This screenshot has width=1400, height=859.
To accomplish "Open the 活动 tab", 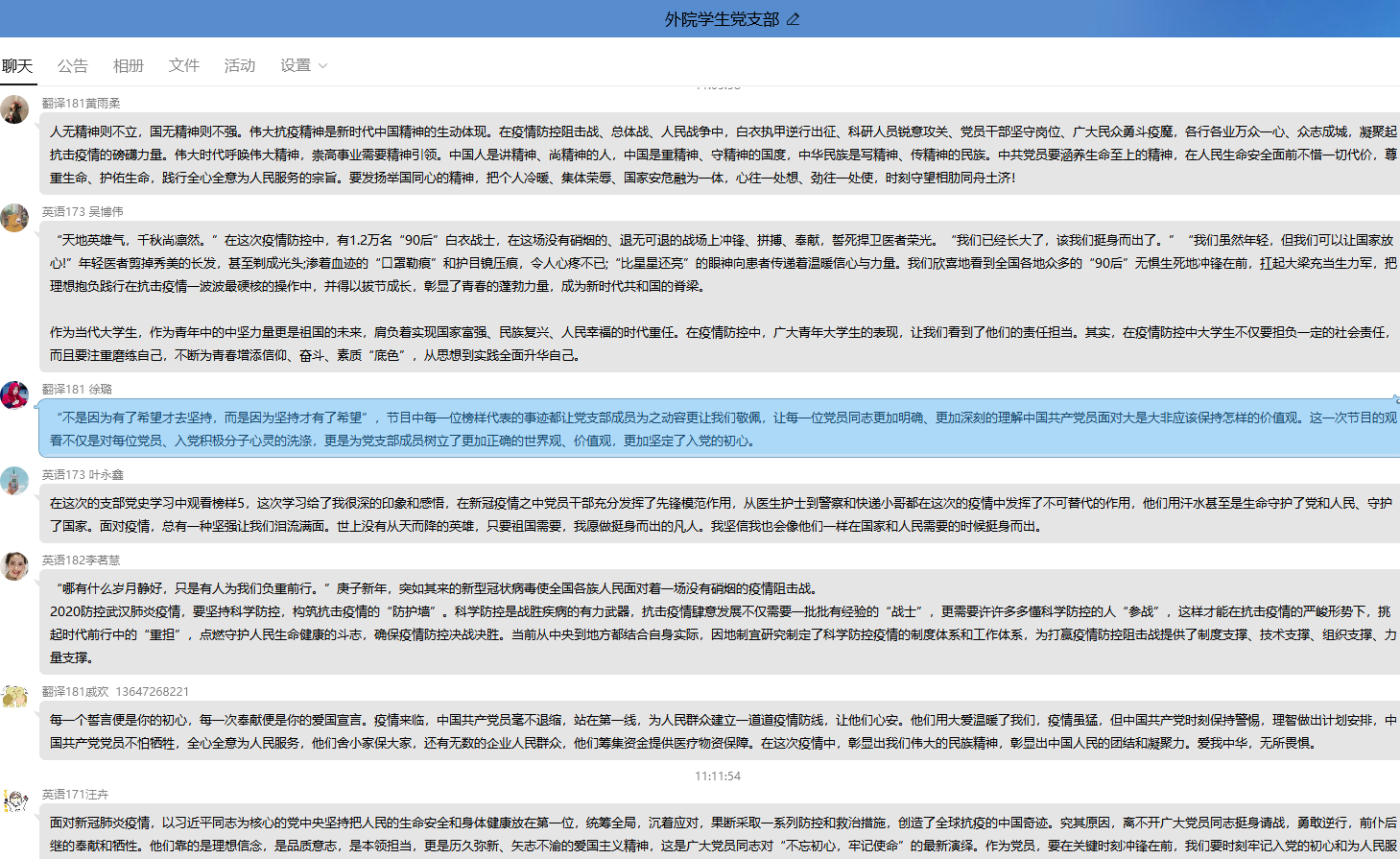I will (239, 65).
